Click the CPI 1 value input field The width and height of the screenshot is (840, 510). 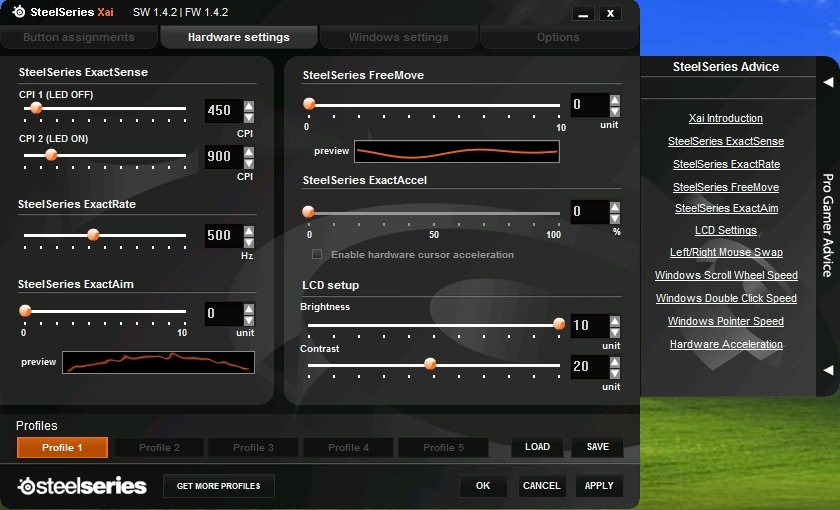[222, 111]
